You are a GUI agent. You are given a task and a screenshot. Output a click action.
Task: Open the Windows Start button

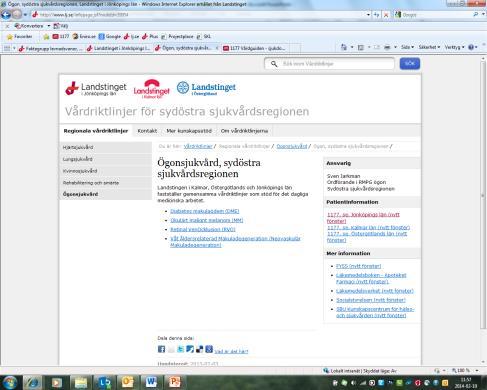(x=10, y=382)
